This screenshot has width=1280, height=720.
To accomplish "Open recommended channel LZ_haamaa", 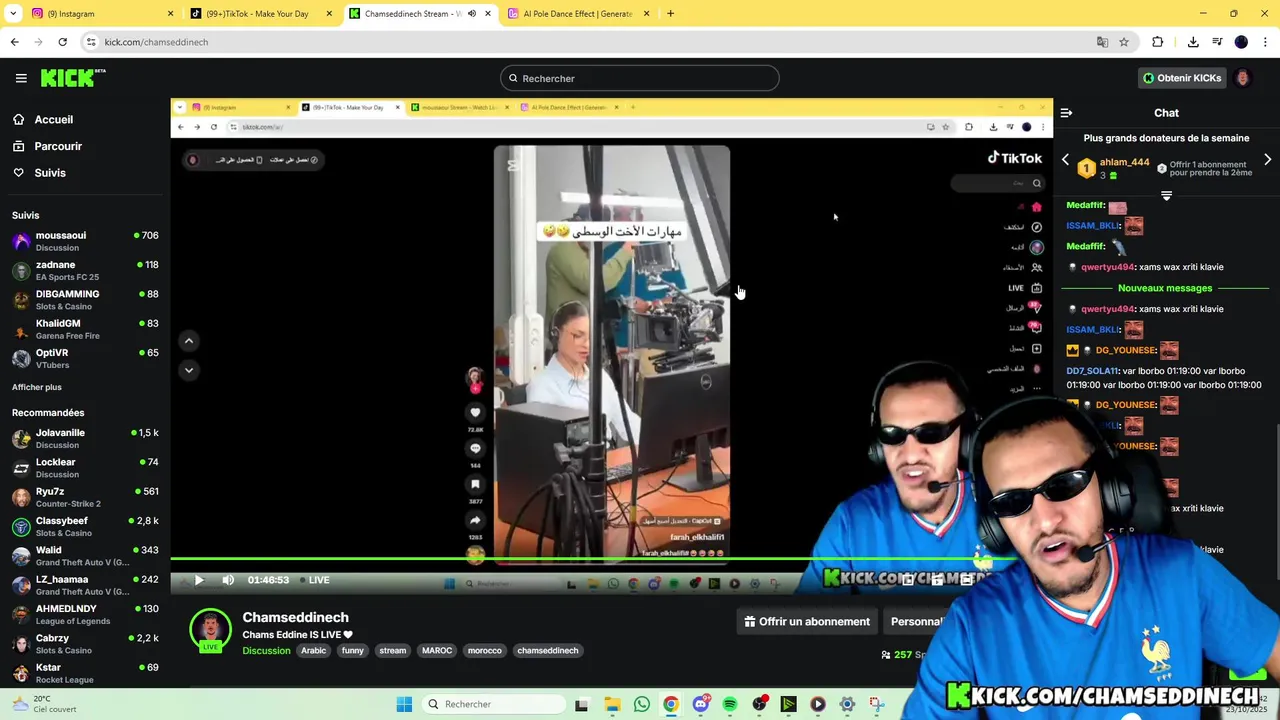I will 85,585.
